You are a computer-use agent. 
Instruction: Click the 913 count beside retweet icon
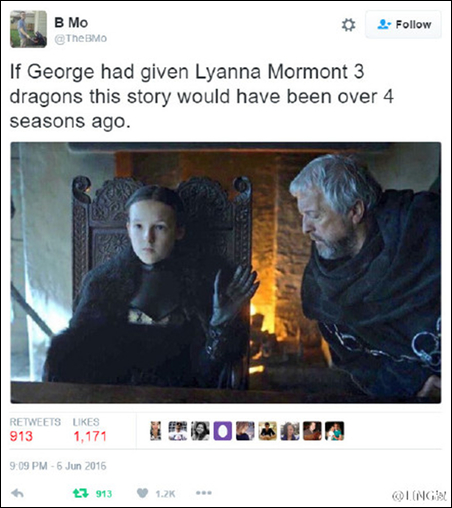[x=104, y=494]
